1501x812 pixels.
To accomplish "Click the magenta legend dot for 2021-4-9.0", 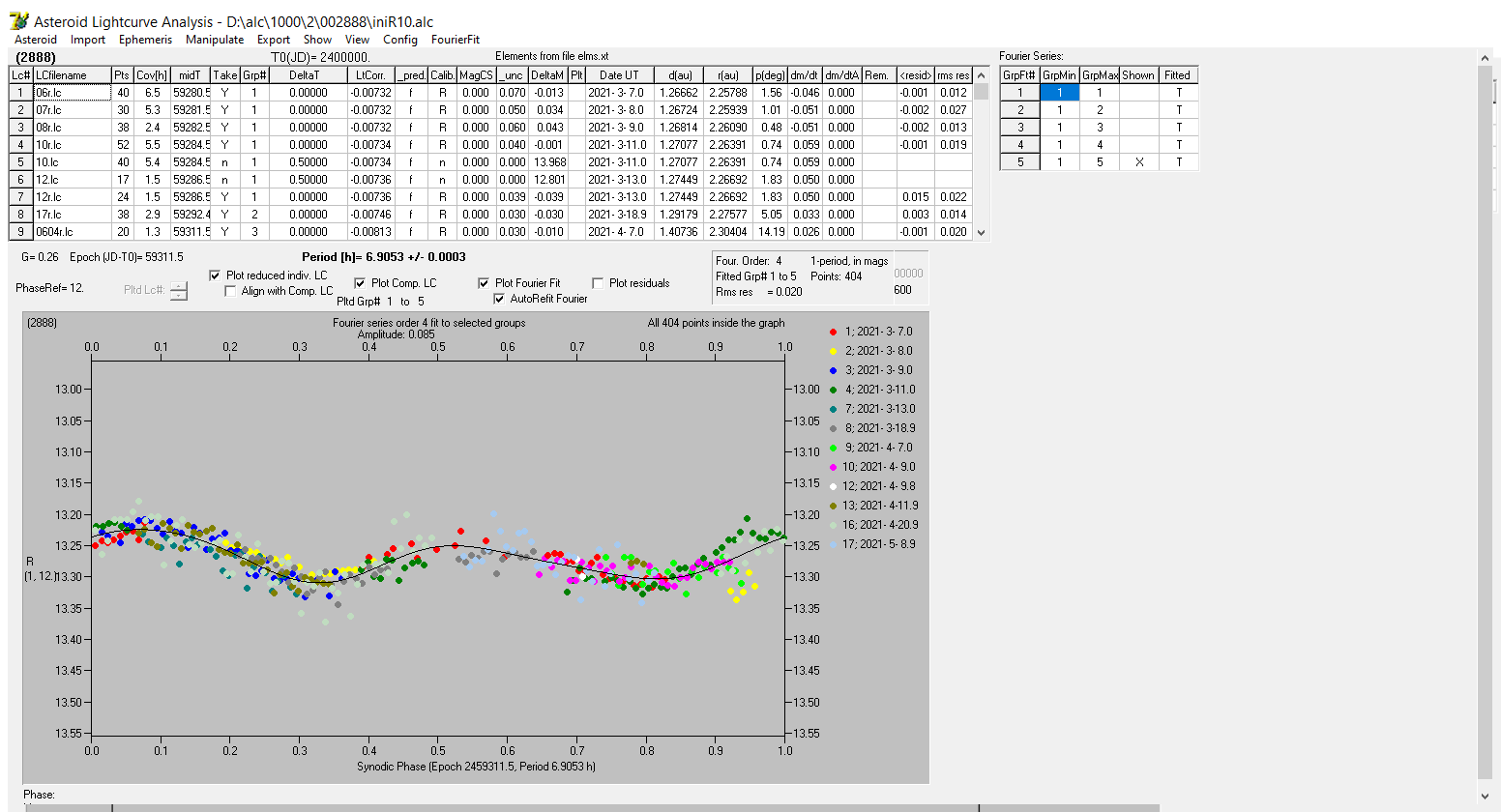I will click(x=833, y=467).
